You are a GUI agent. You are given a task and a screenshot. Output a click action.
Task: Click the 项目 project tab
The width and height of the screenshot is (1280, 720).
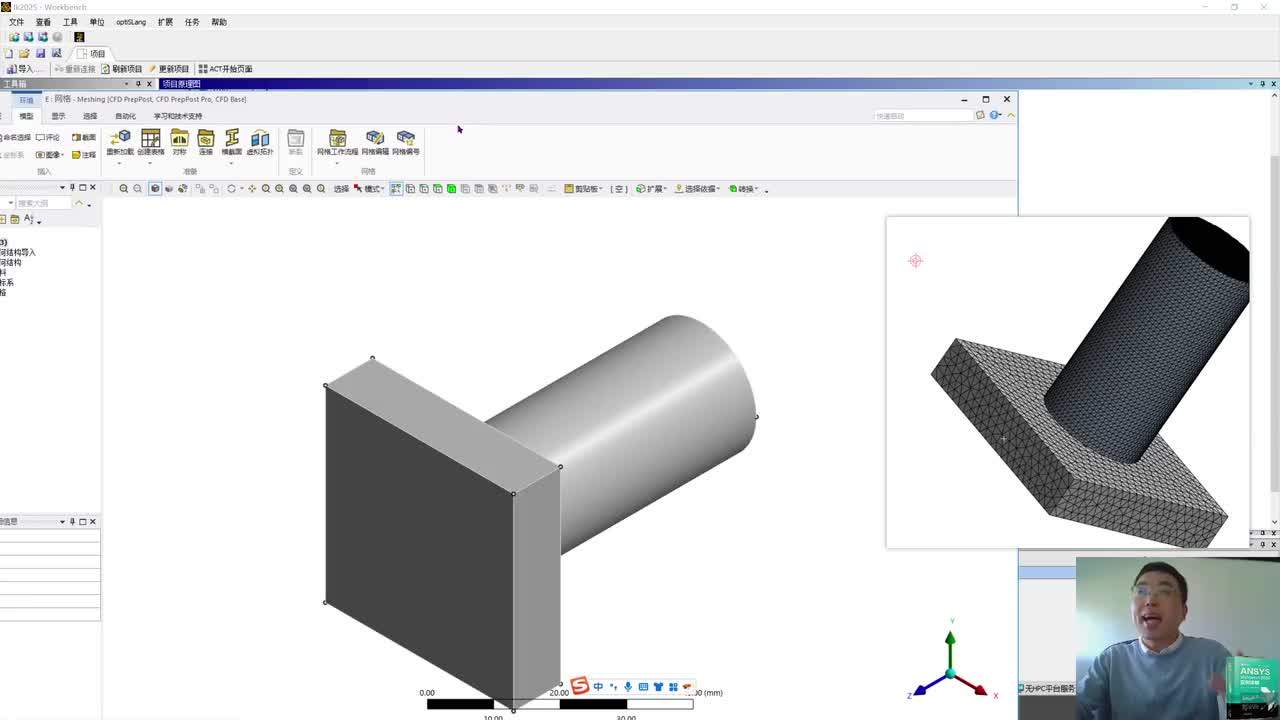coord(92,53)
